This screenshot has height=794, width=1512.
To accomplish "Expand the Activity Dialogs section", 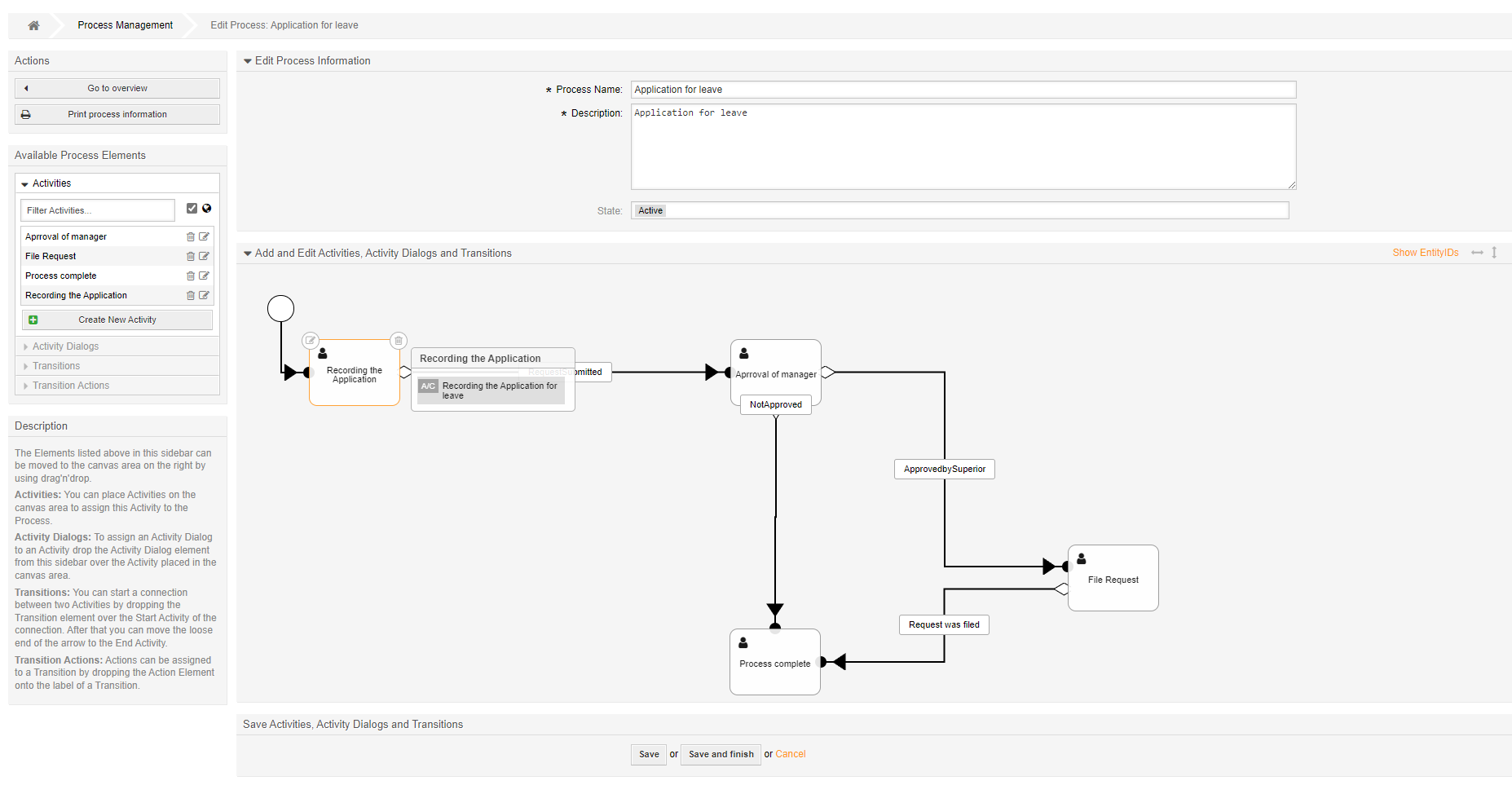I will (x=65, y=346).
